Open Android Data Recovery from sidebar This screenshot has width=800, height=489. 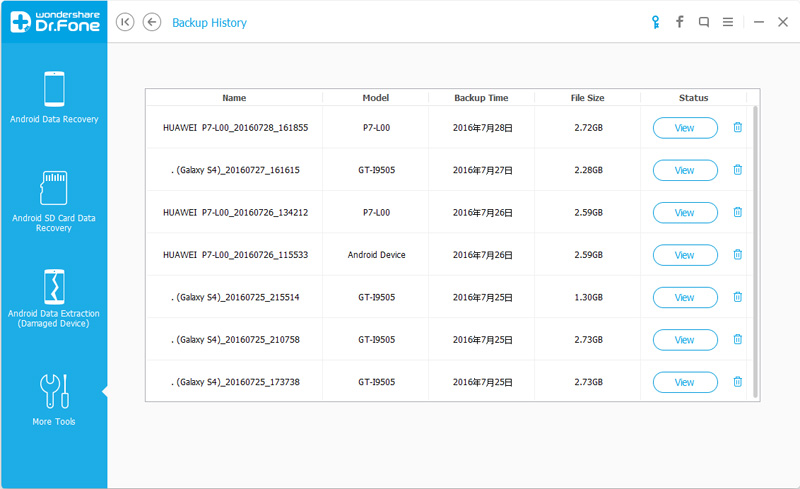(x=54, y=97)
